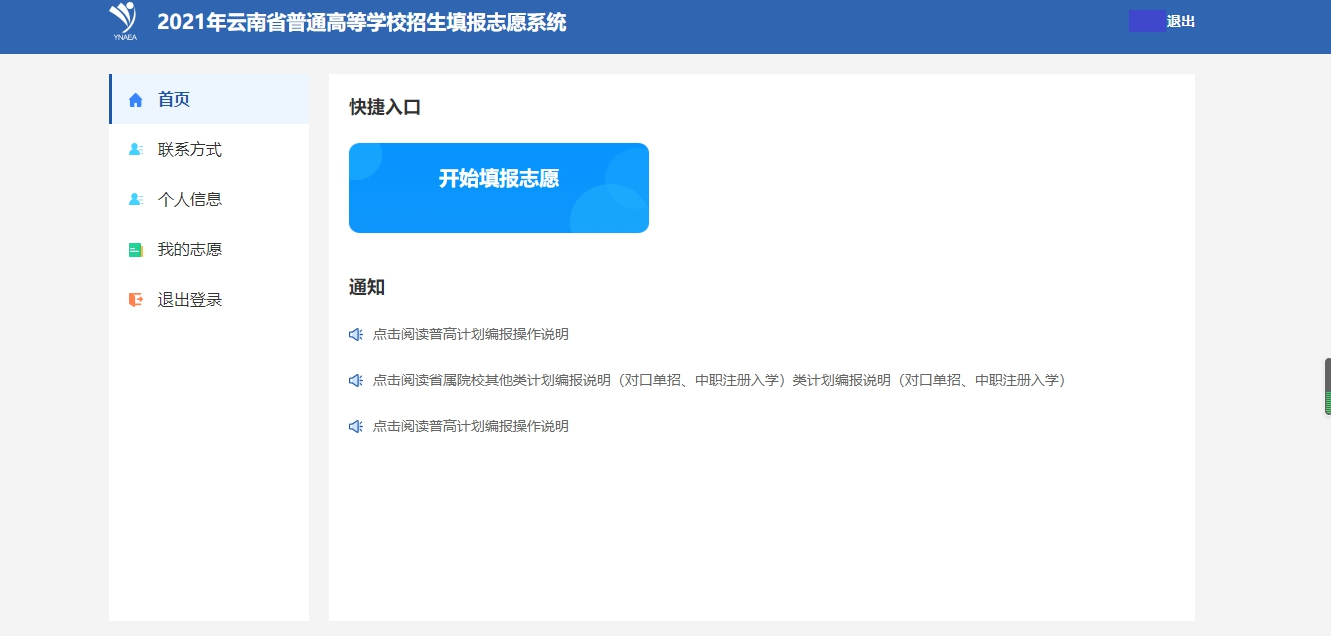
Task: Click the page title 2021年云南省普通高等学校招生填报志愿系统
Action: click(362, 22)
